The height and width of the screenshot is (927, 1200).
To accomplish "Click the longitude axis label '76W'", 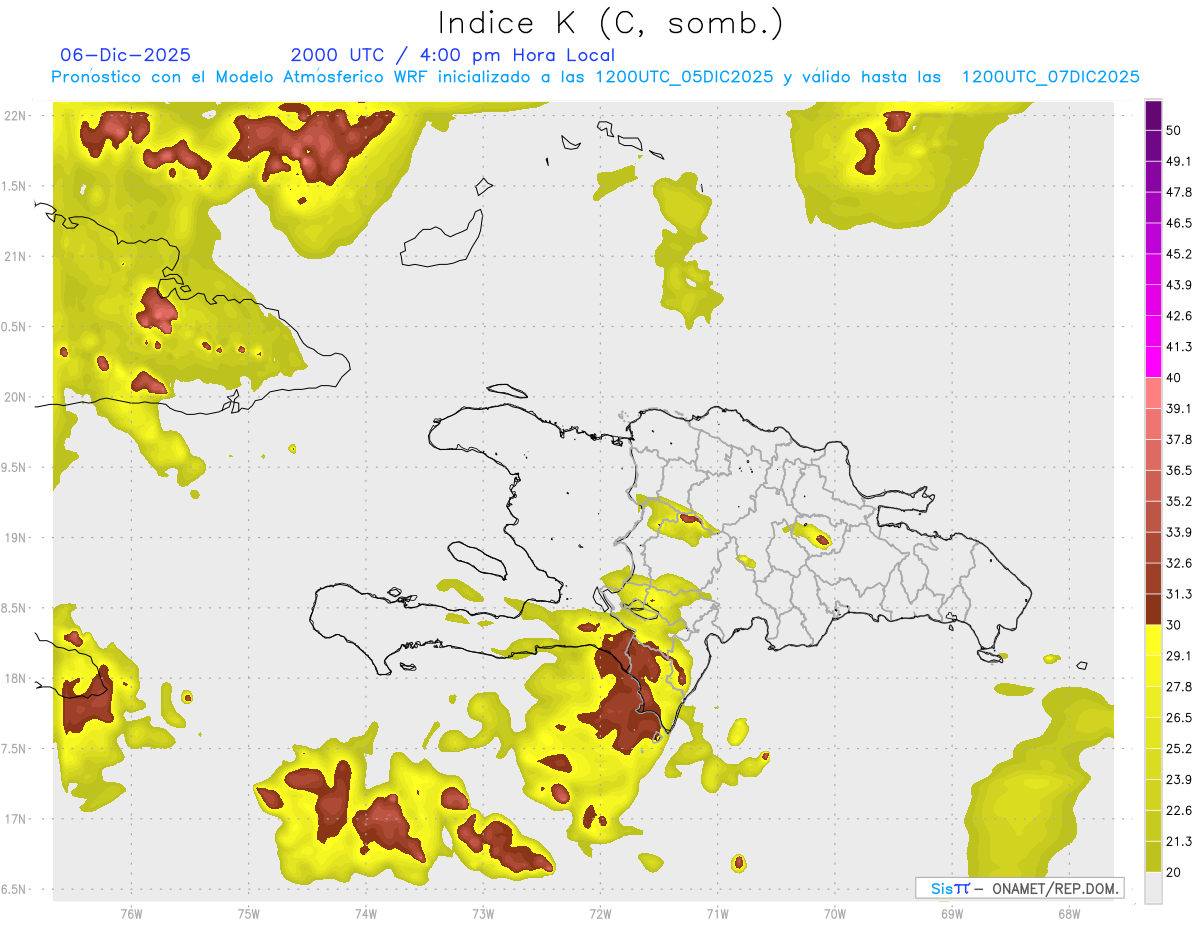I will [x=131, y=913].
